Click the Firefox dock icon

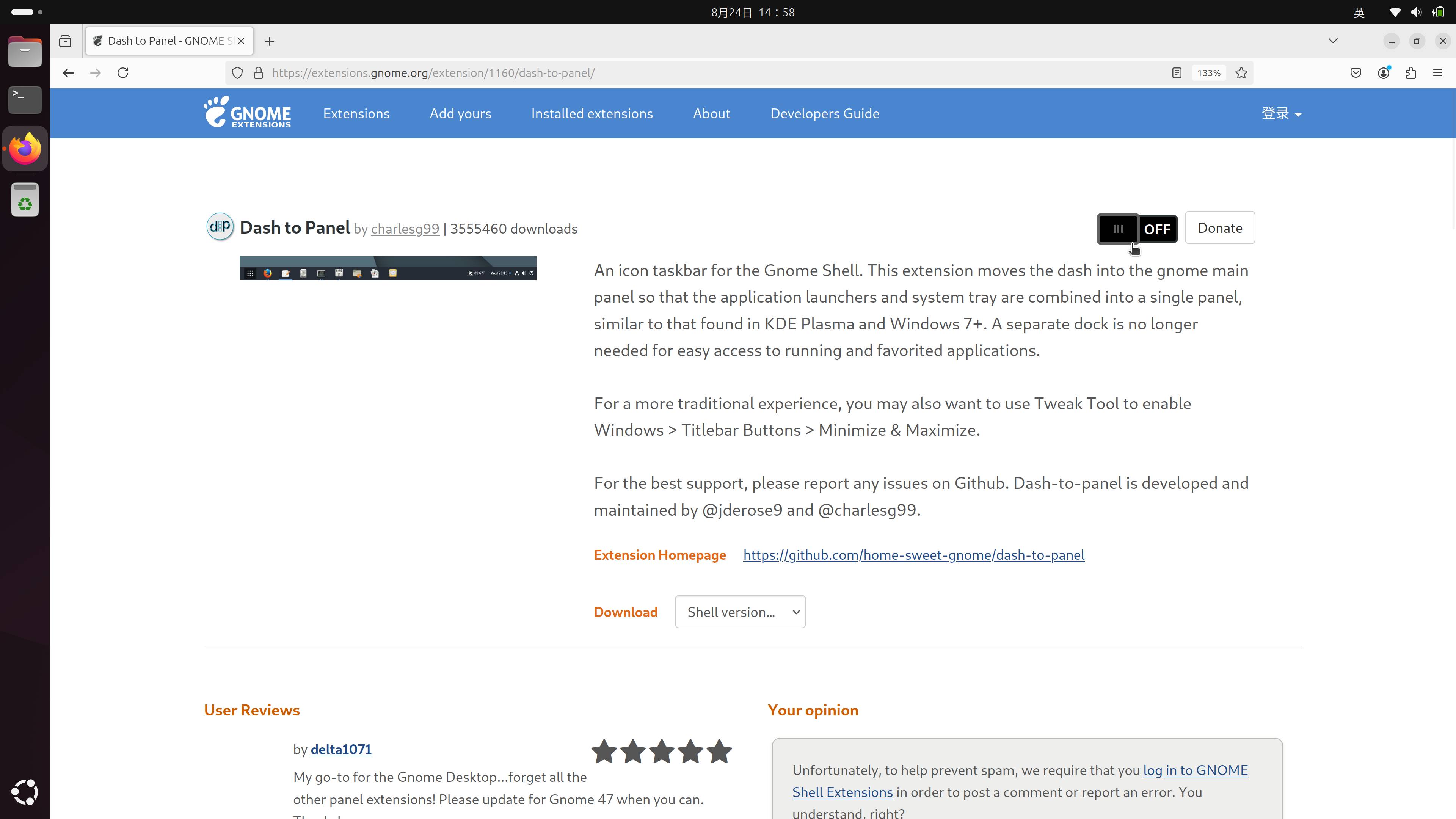[25, 149]
